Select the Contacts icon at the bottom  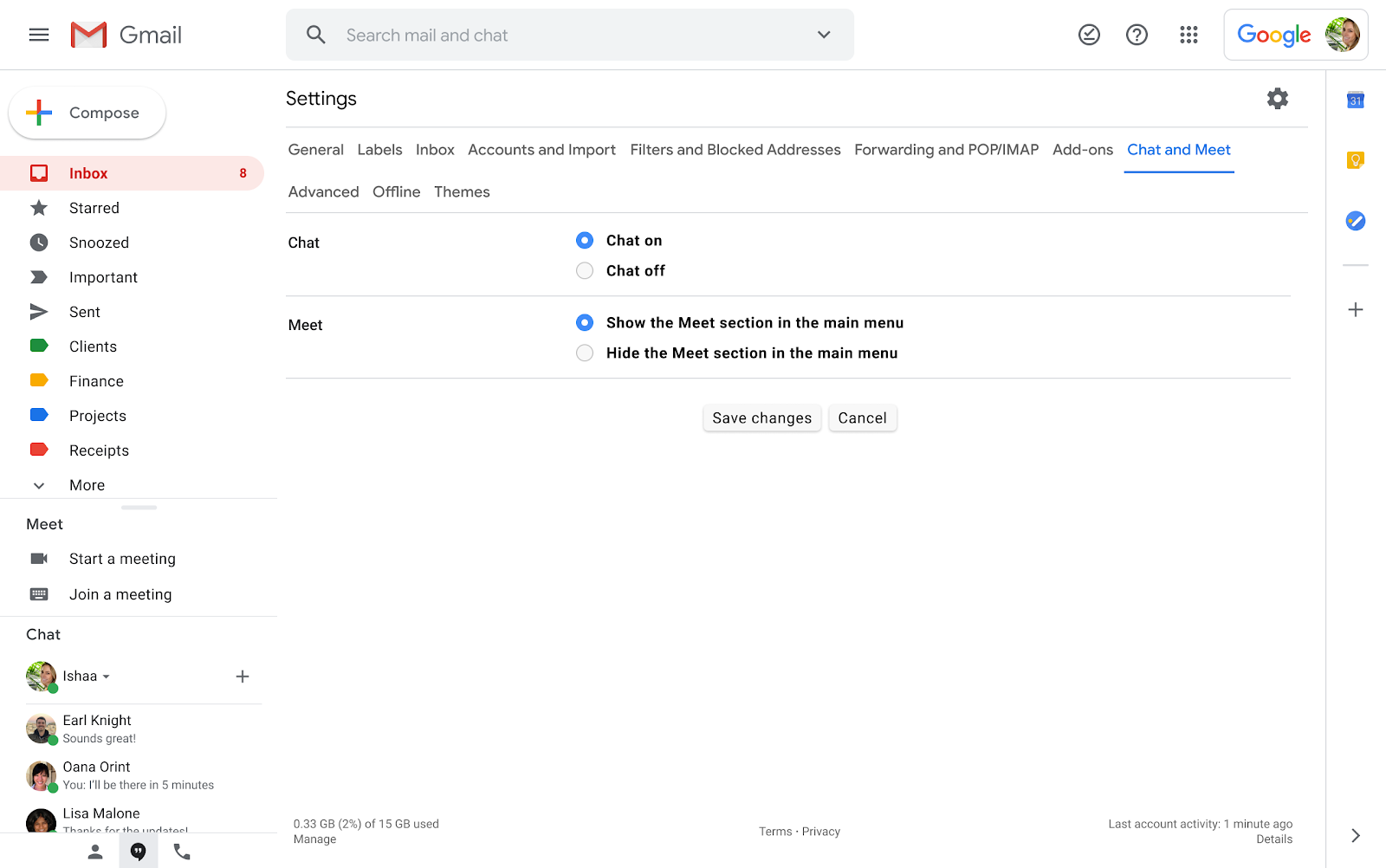94,852
